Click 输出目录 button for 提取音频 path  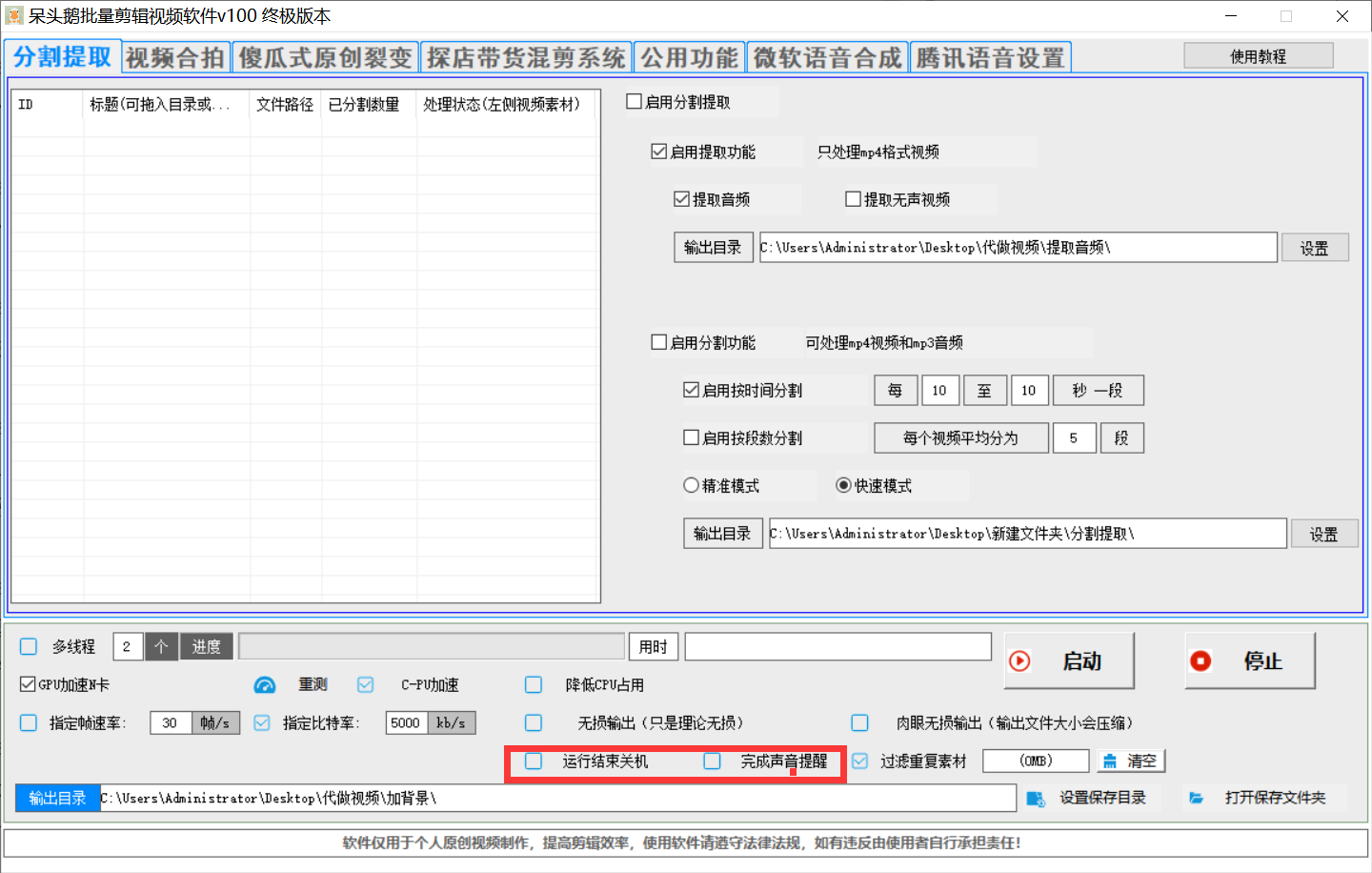[x=713, y=248]
